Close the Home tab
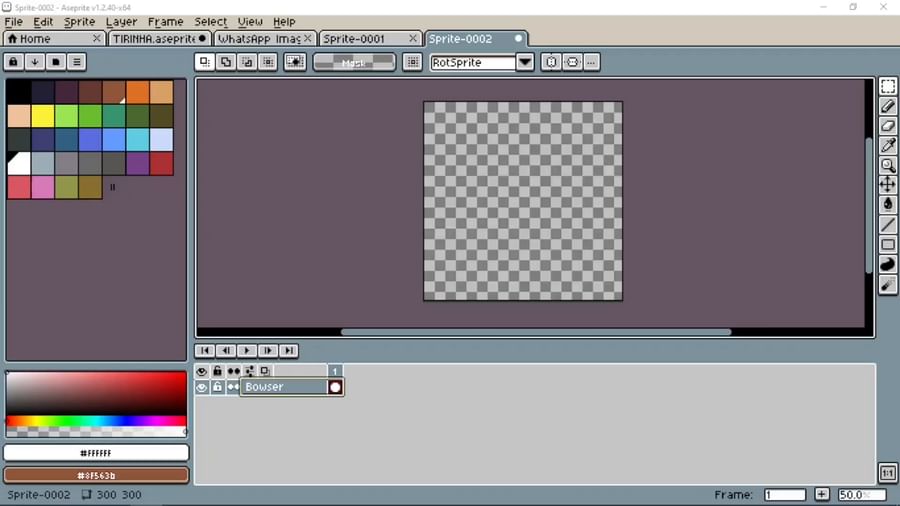This screenshot has height=506, width=900. click(96, 38)
